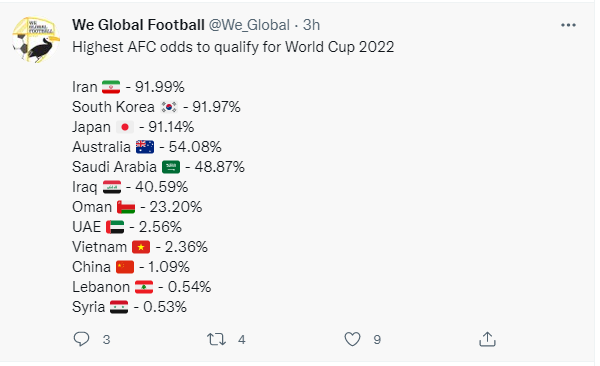Select the Lebanon flag emoji
The height and width of the screenshot is (366, 600).
pyautogui.click(x=144, y=287)
